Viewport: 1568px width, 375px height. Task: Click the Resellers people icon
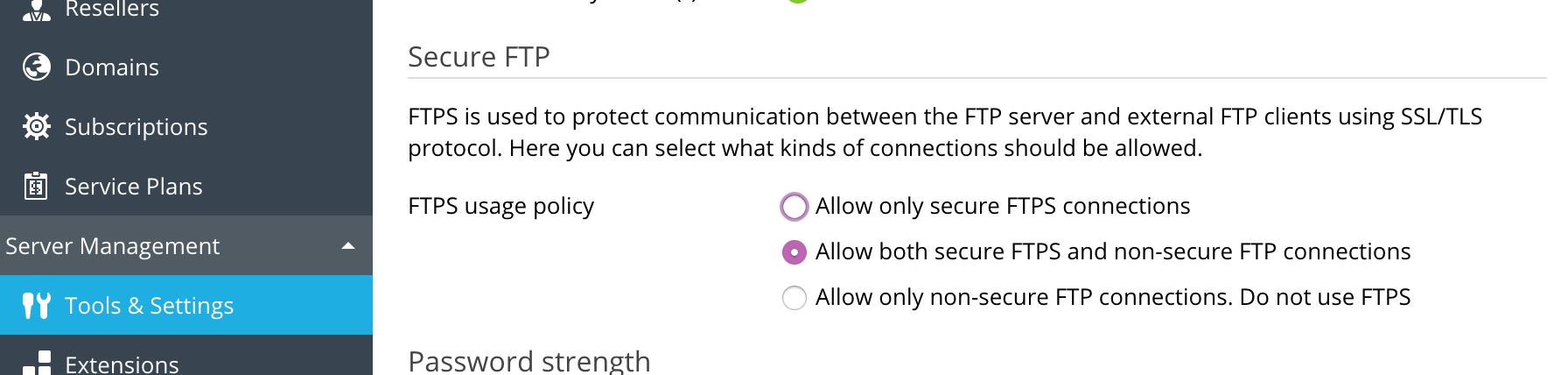click(36, 11)
